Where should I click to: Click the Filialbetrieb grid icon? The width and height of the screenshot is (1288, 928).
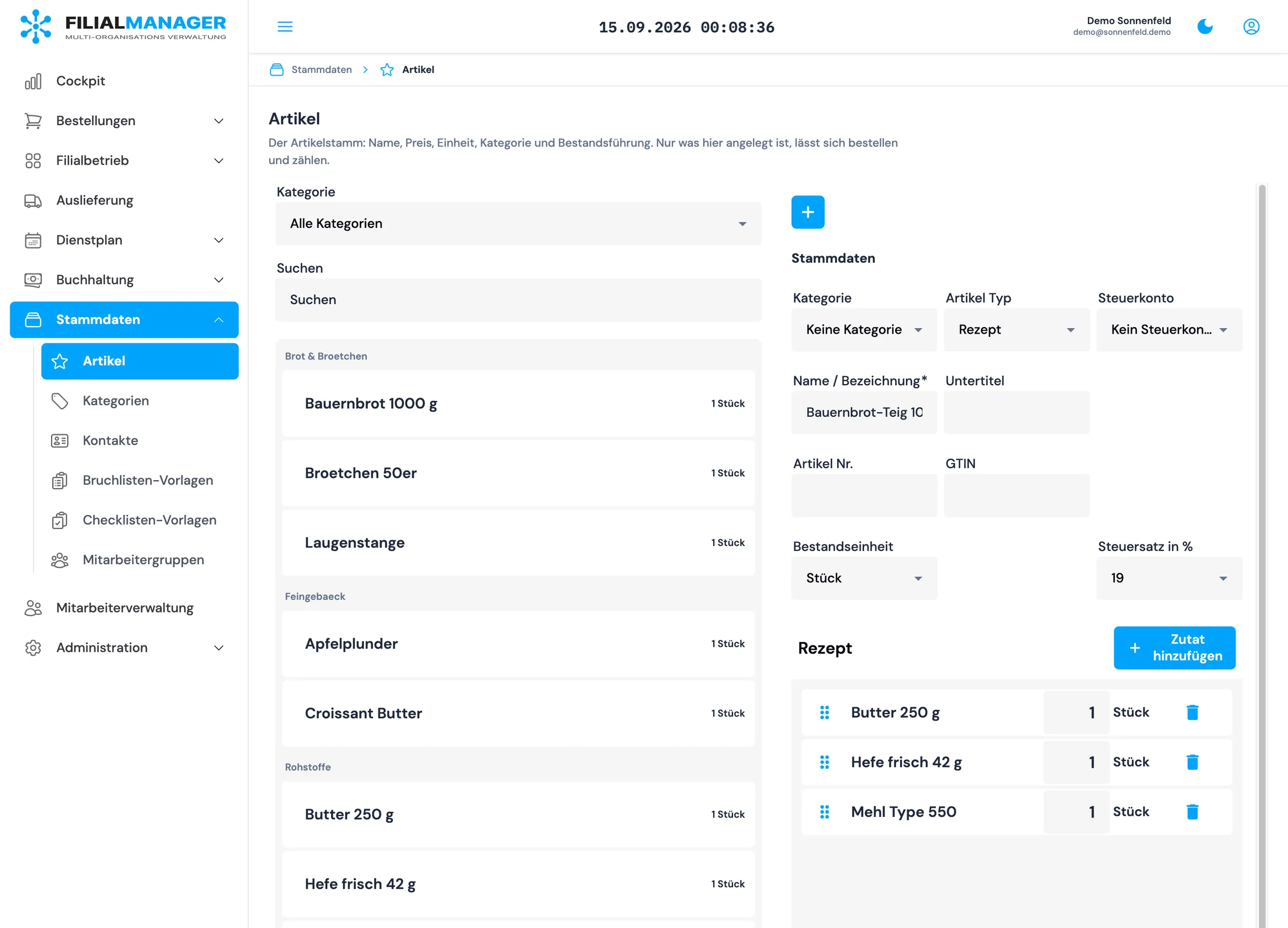tap(33, 160)
